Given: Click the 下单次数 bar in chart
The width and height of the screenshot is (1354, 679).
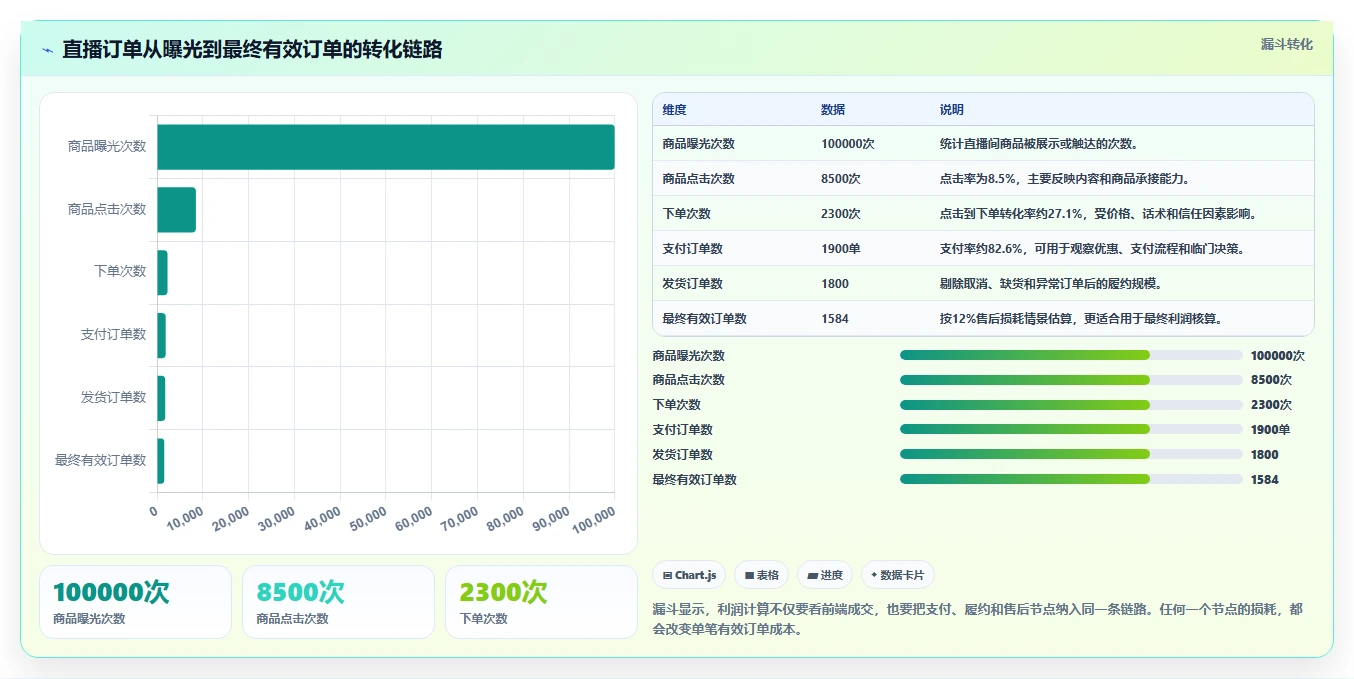Looking at the screenshot, I should pyautogui.click(x=162, y=272).
